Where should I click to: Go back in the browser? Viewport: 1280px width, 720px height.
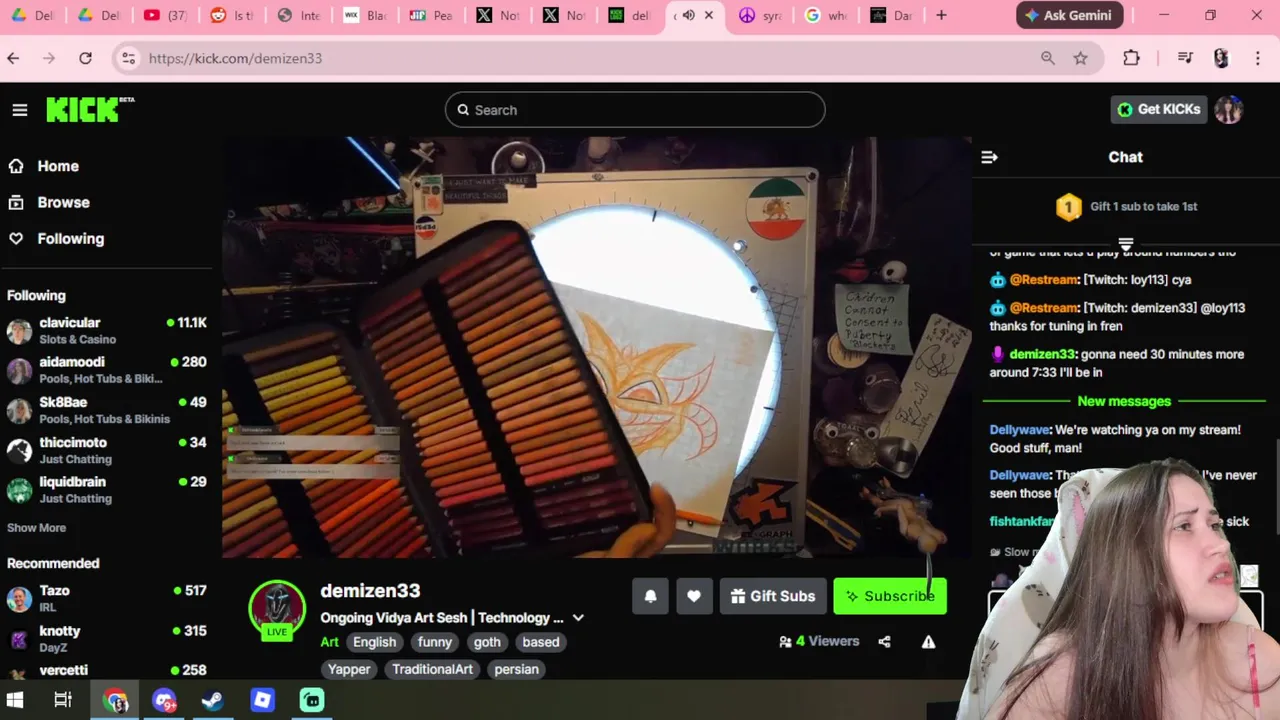click(x=13, y=58)
